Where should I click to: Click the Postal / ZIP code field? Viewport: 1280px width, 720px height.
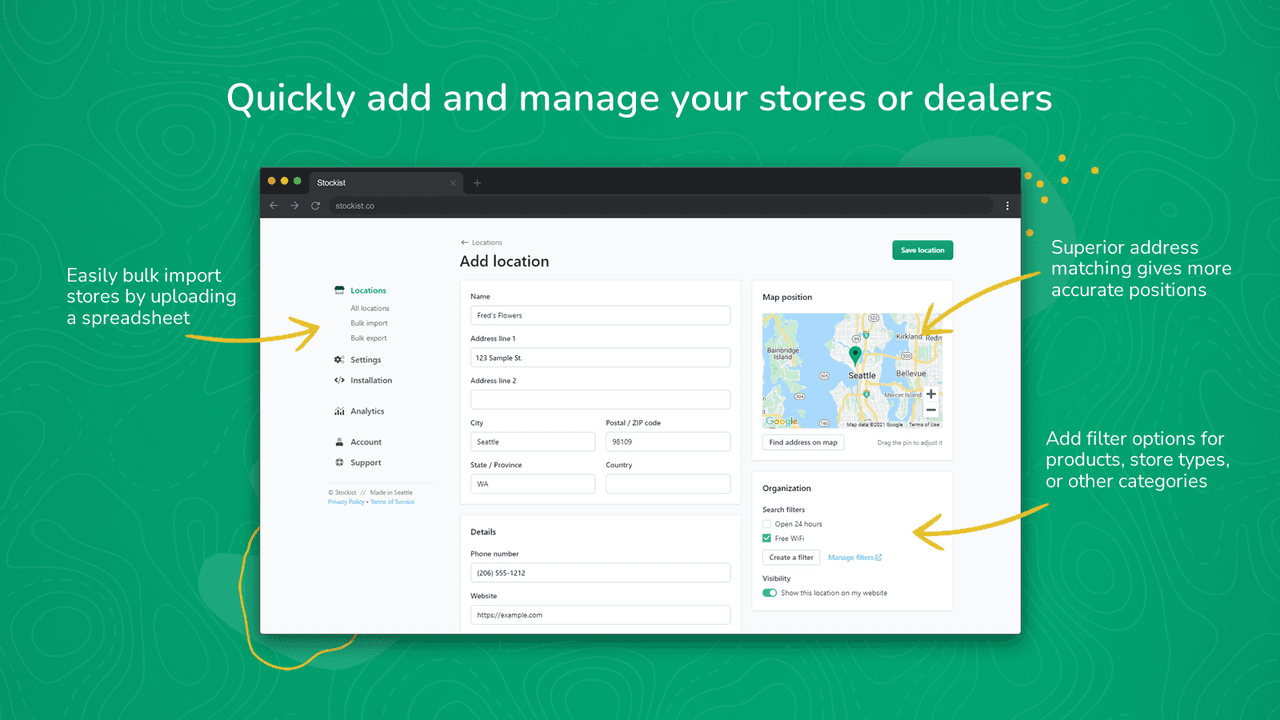668,441
